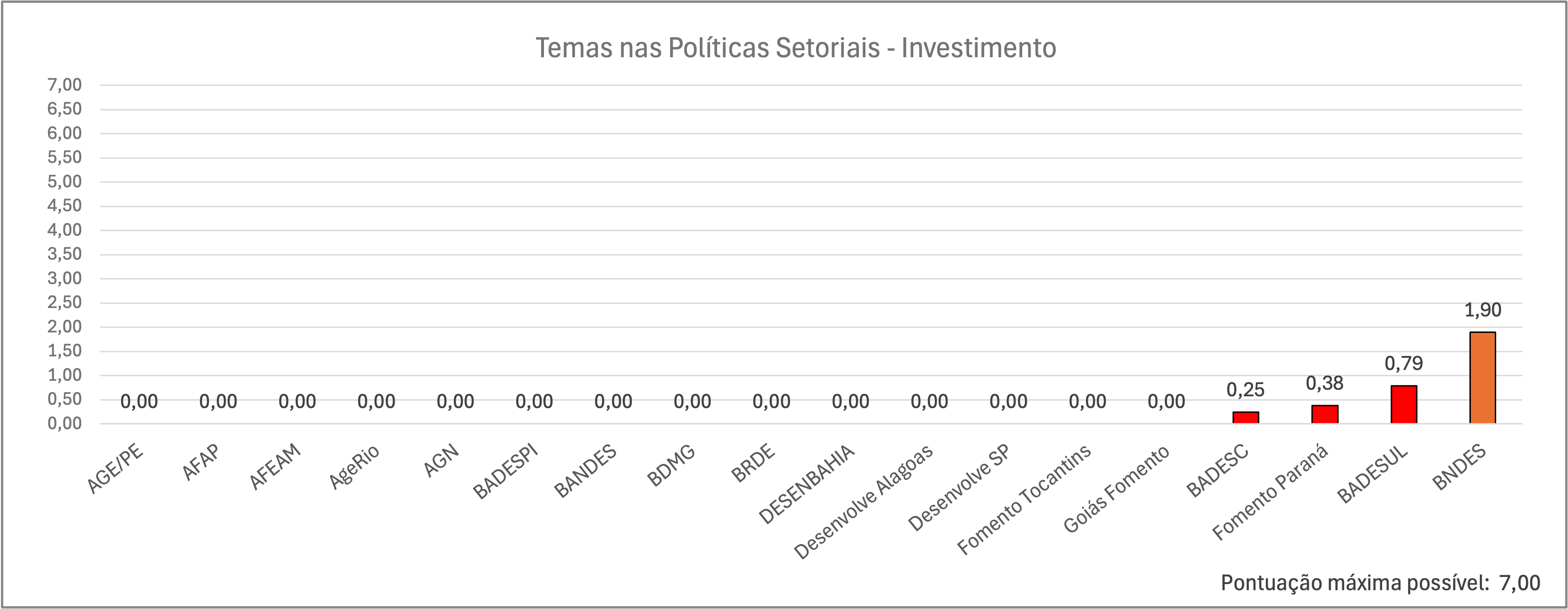Select the orange BNDES bar
The width and height of the screenshot is (1568, 609).
click(1482, 378)
